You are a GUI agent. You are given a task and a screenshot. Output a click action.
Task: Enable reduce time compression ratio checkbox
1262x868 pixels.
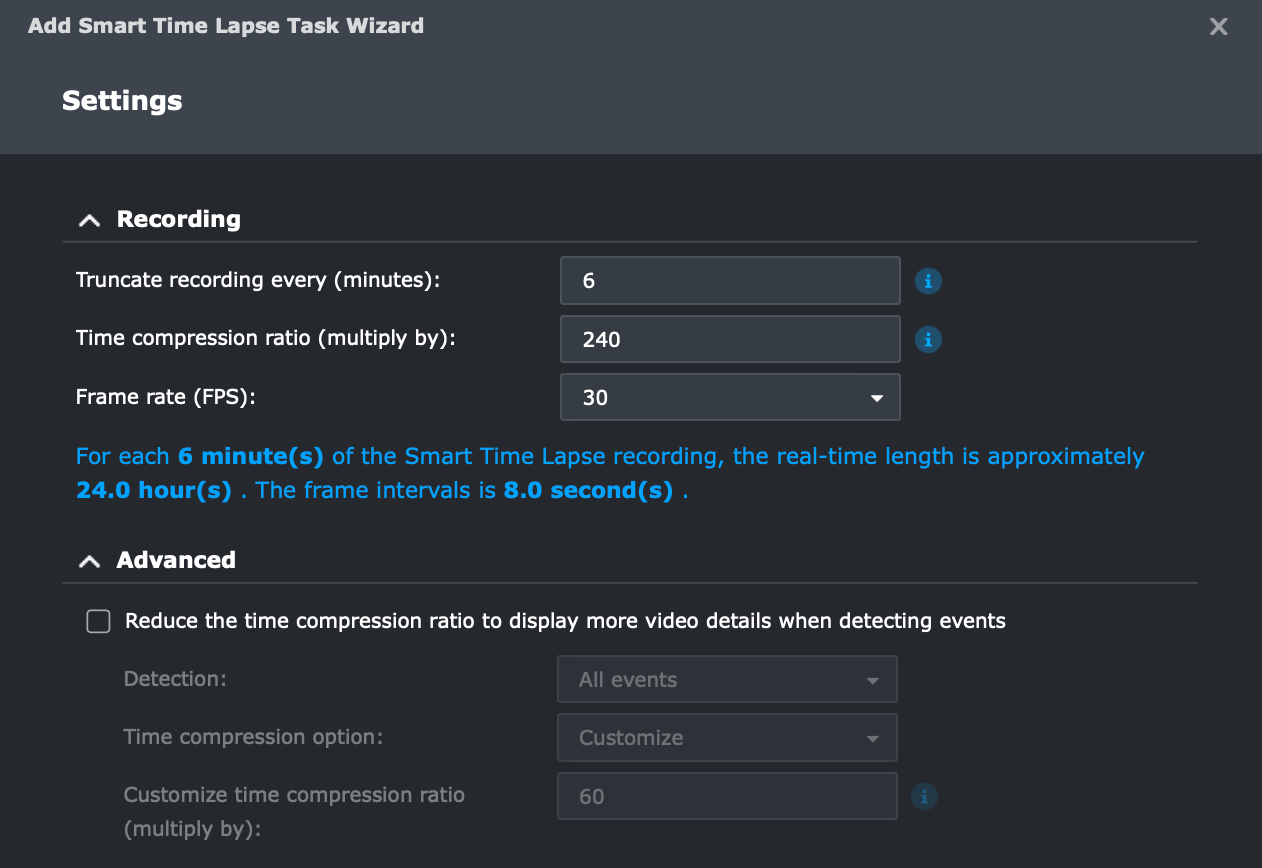pos(98,622)
